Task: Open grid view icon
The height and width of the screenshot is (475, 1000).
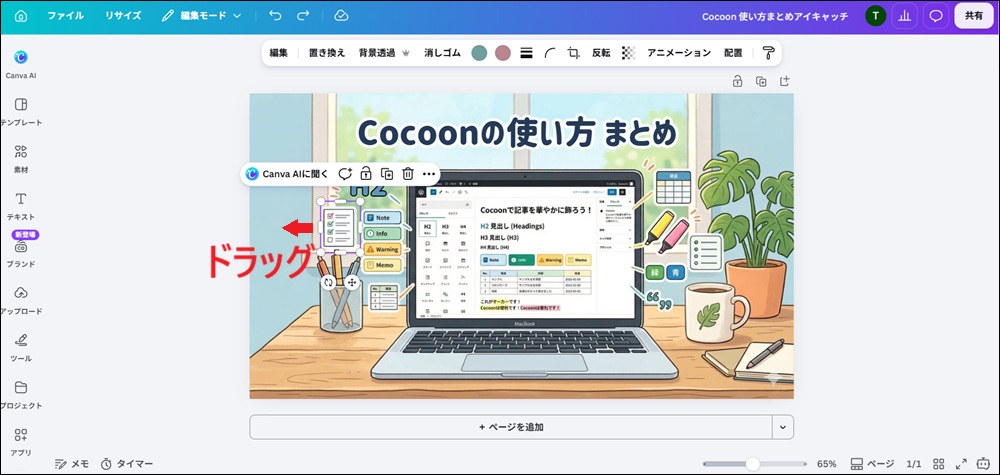Action: coord(939,464)
